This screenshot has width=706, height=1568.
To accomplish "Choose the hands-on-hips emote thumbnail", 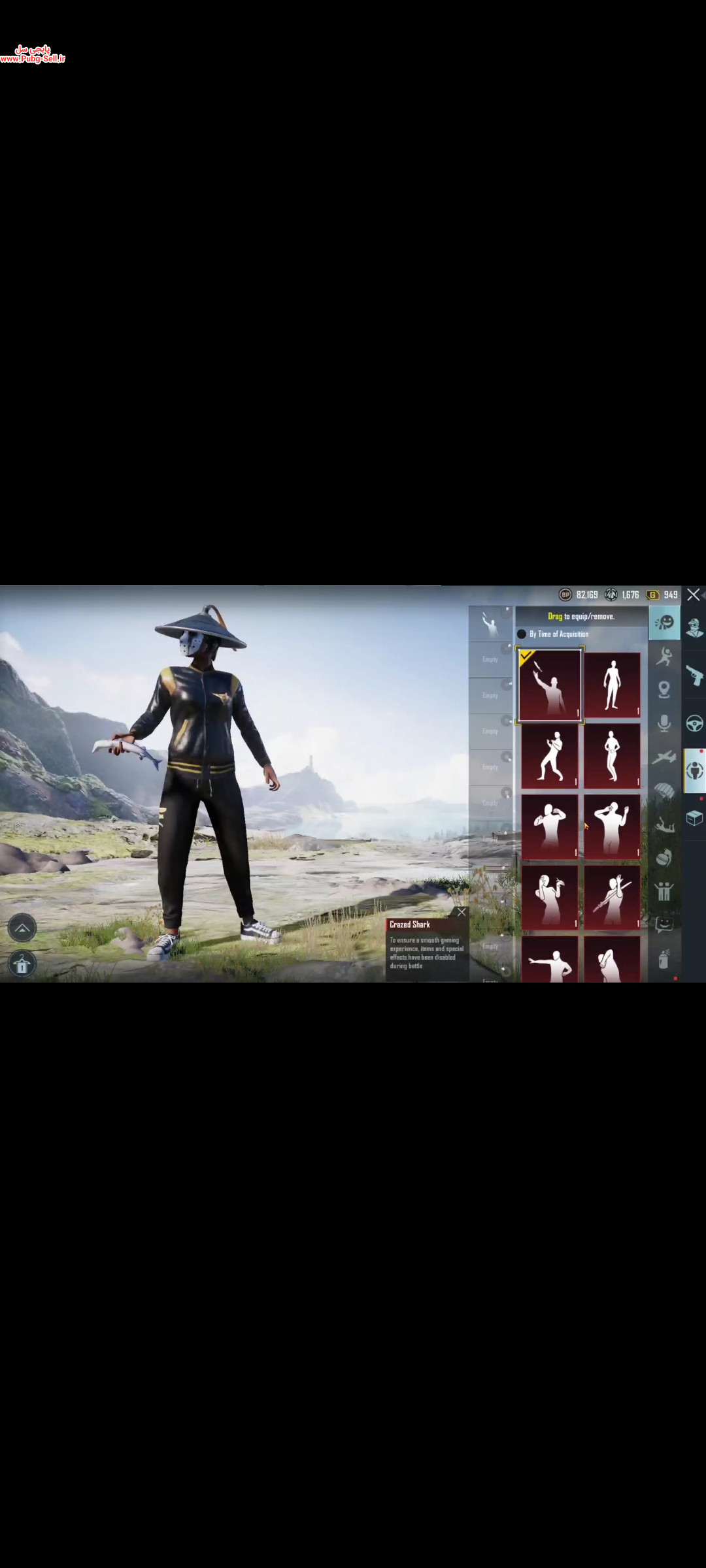I will (x=612, y=756).
